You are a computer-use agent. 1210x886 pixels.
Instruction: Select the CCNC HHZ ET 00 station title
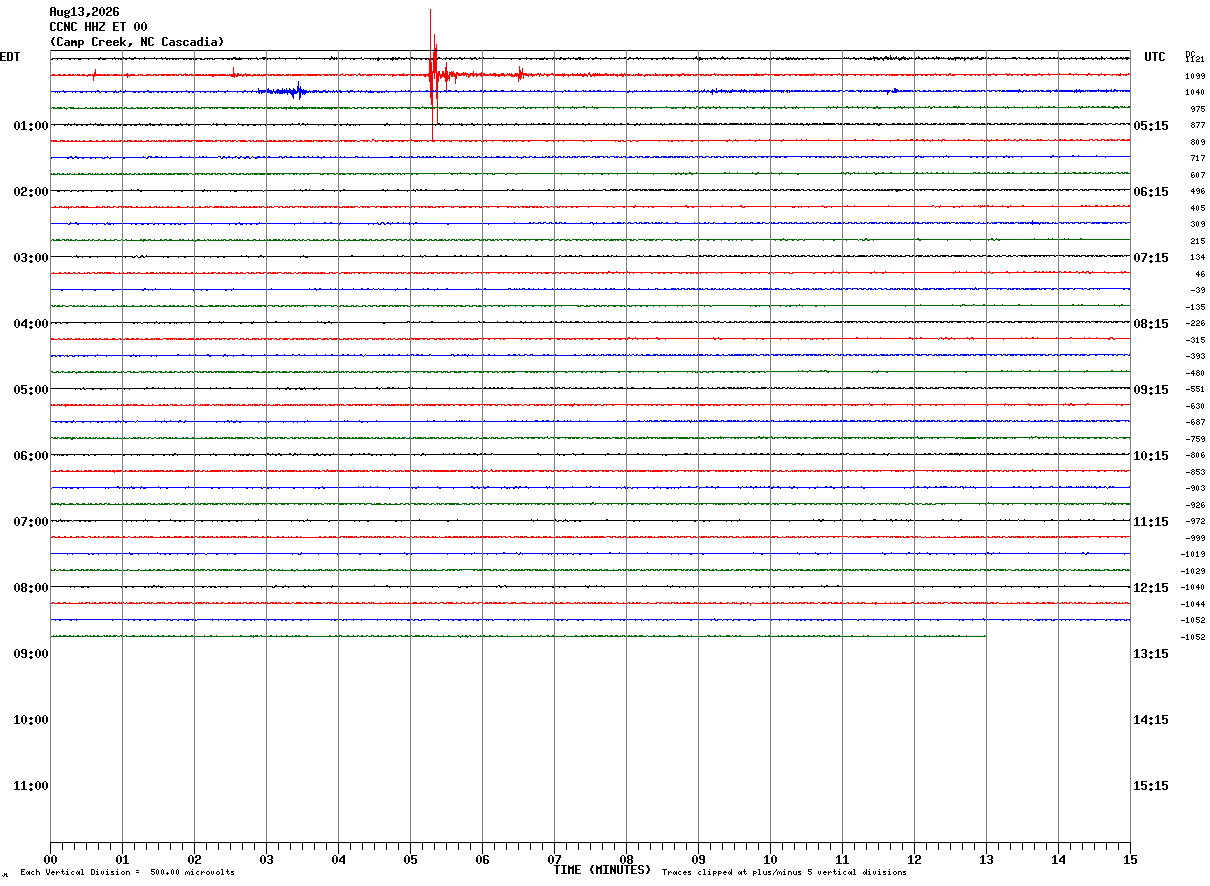[98, 27]
